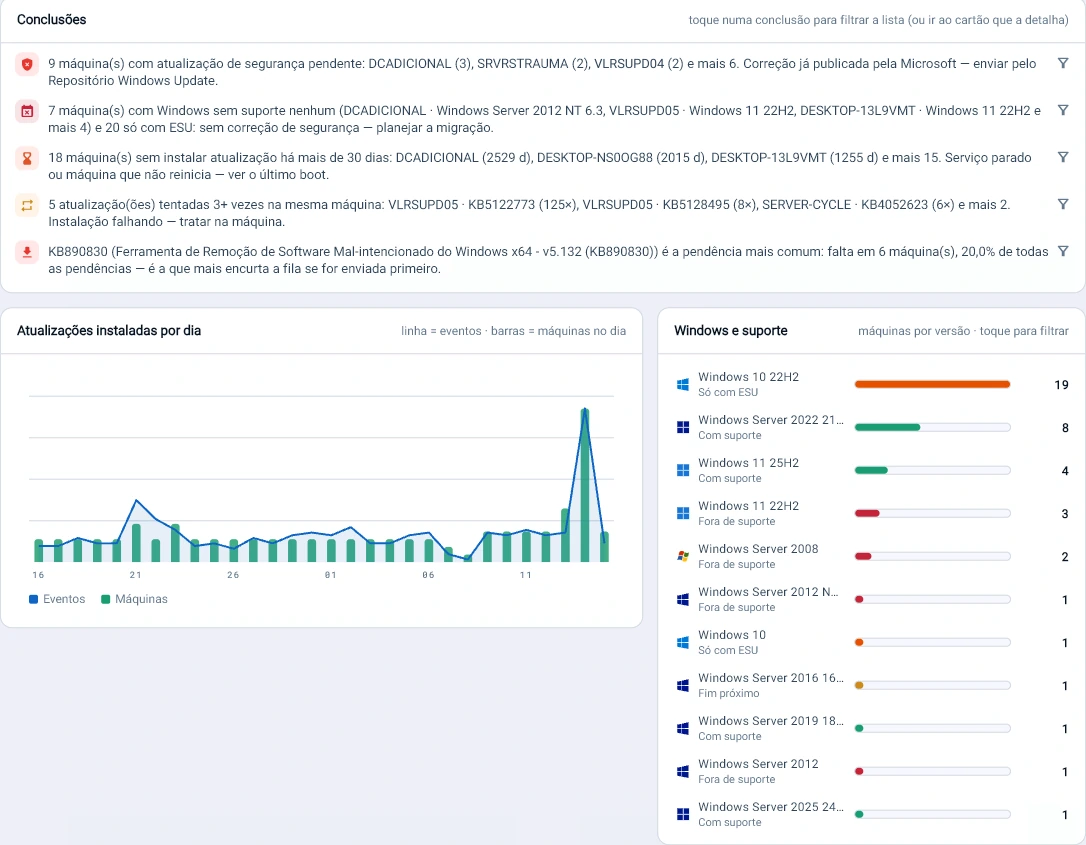Viewport: 1086px width, 845px height.
Task: Toggle the Eventos series in chart legend
Action: [x=57, y=599]
